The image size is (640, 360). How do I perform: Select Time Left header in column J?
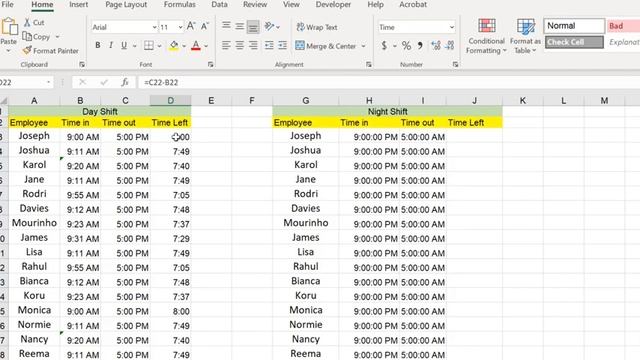[x=474, y=122]
